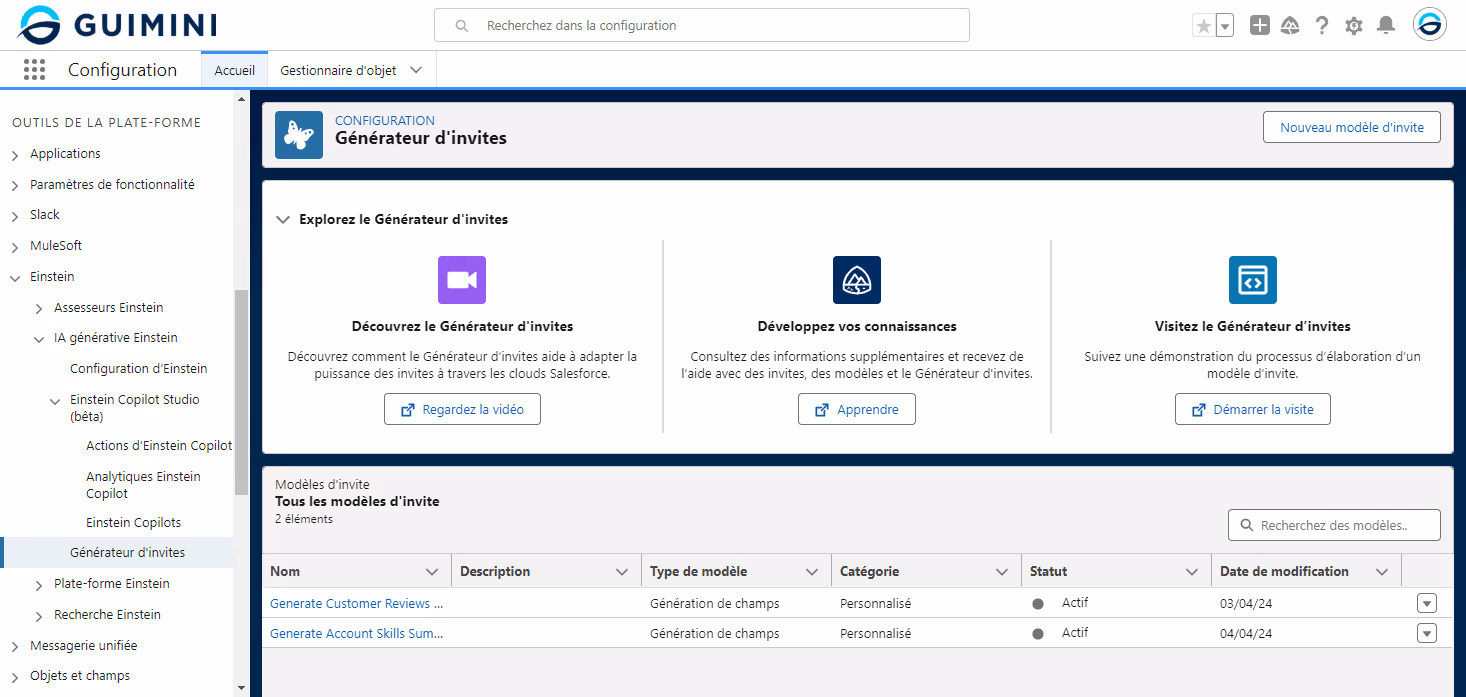
Task: Open the Gestionnaire d'objet tab dropdown chevron
Action: (x=417, y=70)
